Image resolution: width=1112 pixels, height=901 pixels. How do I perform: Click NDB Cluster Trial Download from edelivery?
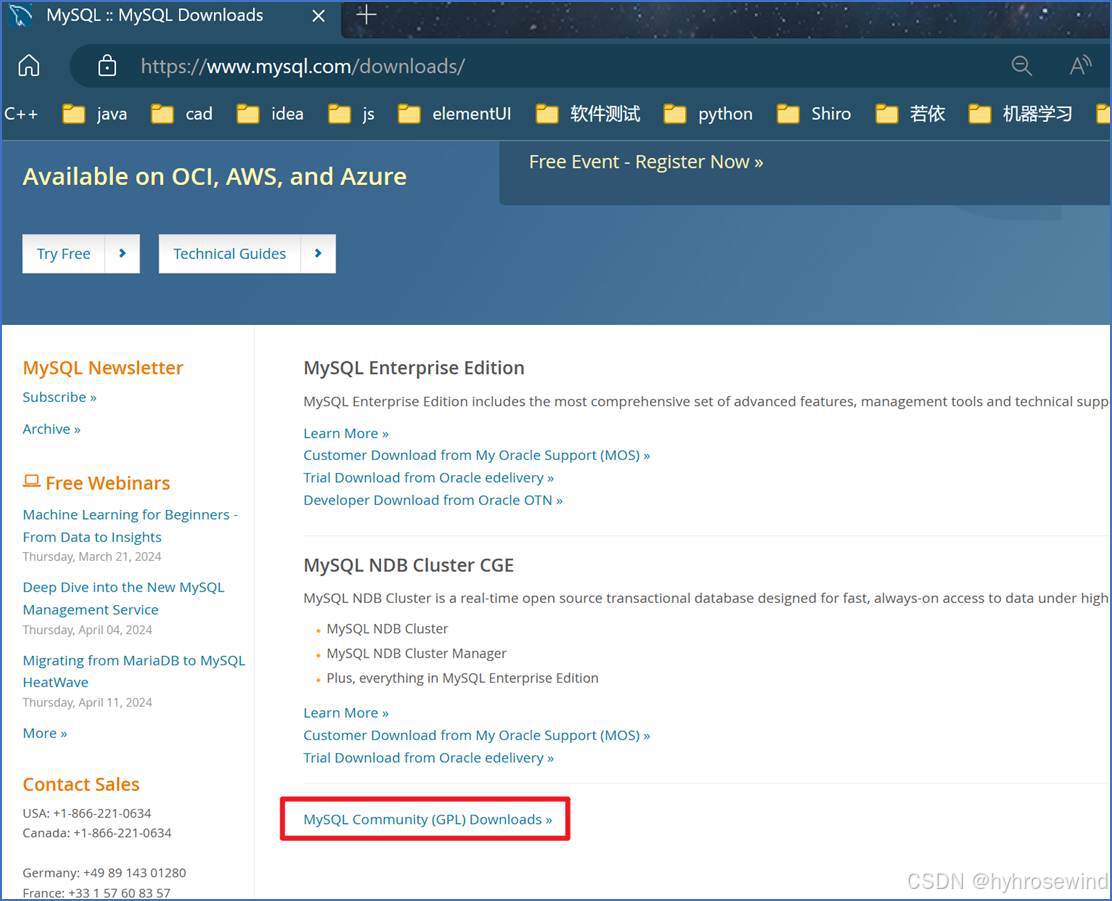tap(428, 758)
